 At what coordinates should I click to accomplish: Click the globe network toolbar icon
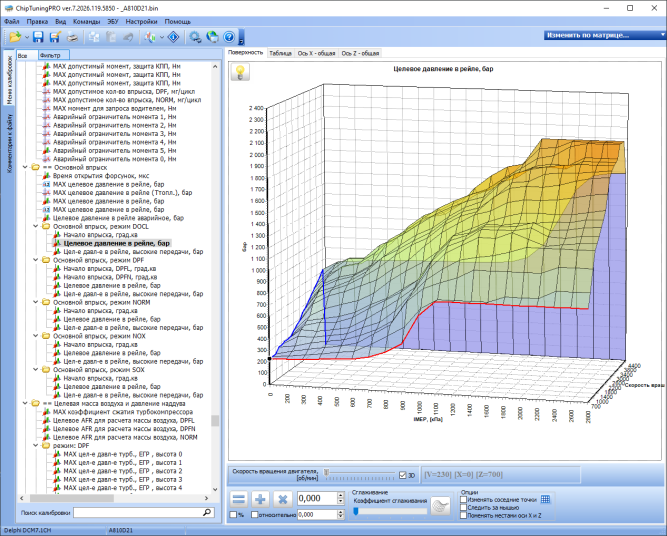(x=212, y=37)
